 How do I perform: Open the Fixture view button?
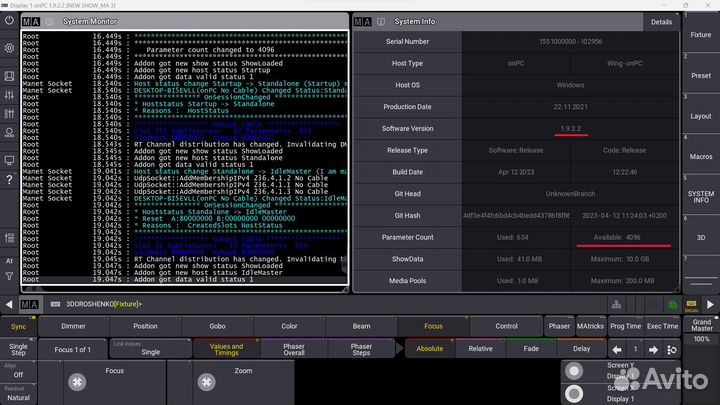coord(700,35)
